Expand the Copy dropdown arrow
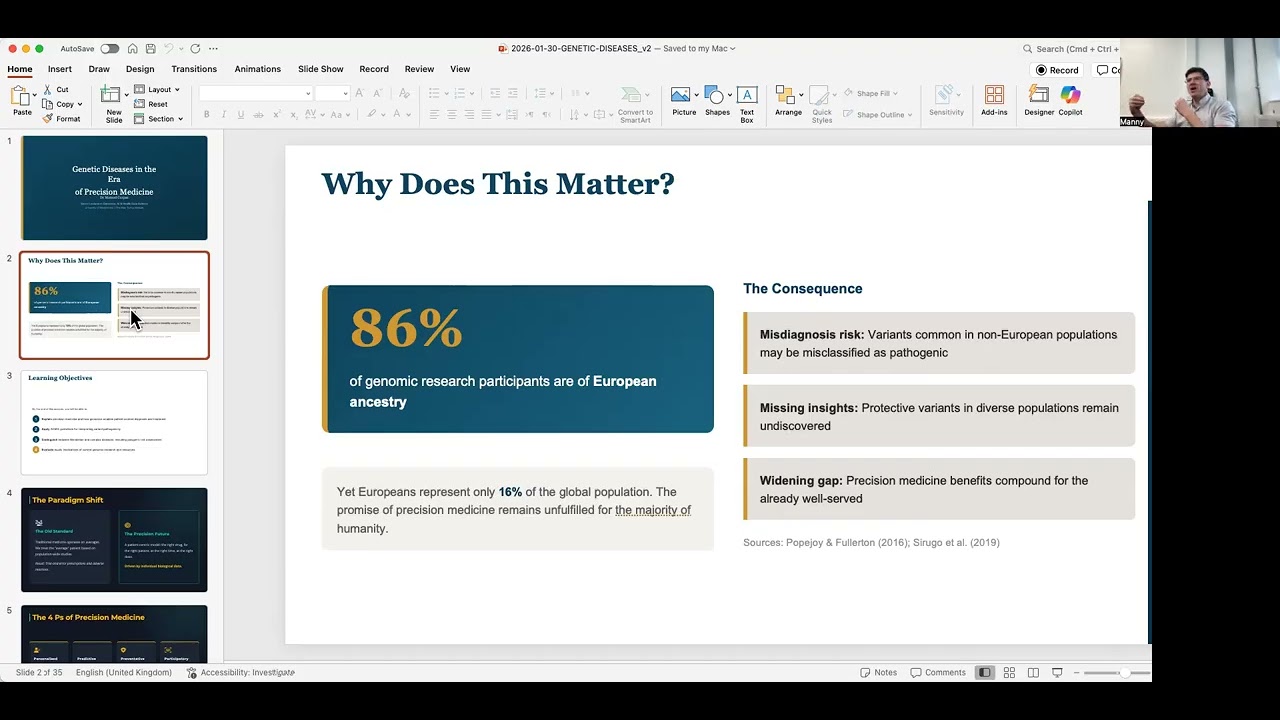Image resolution: width=1280 pixels, height=720 pixels. (80, 105)
